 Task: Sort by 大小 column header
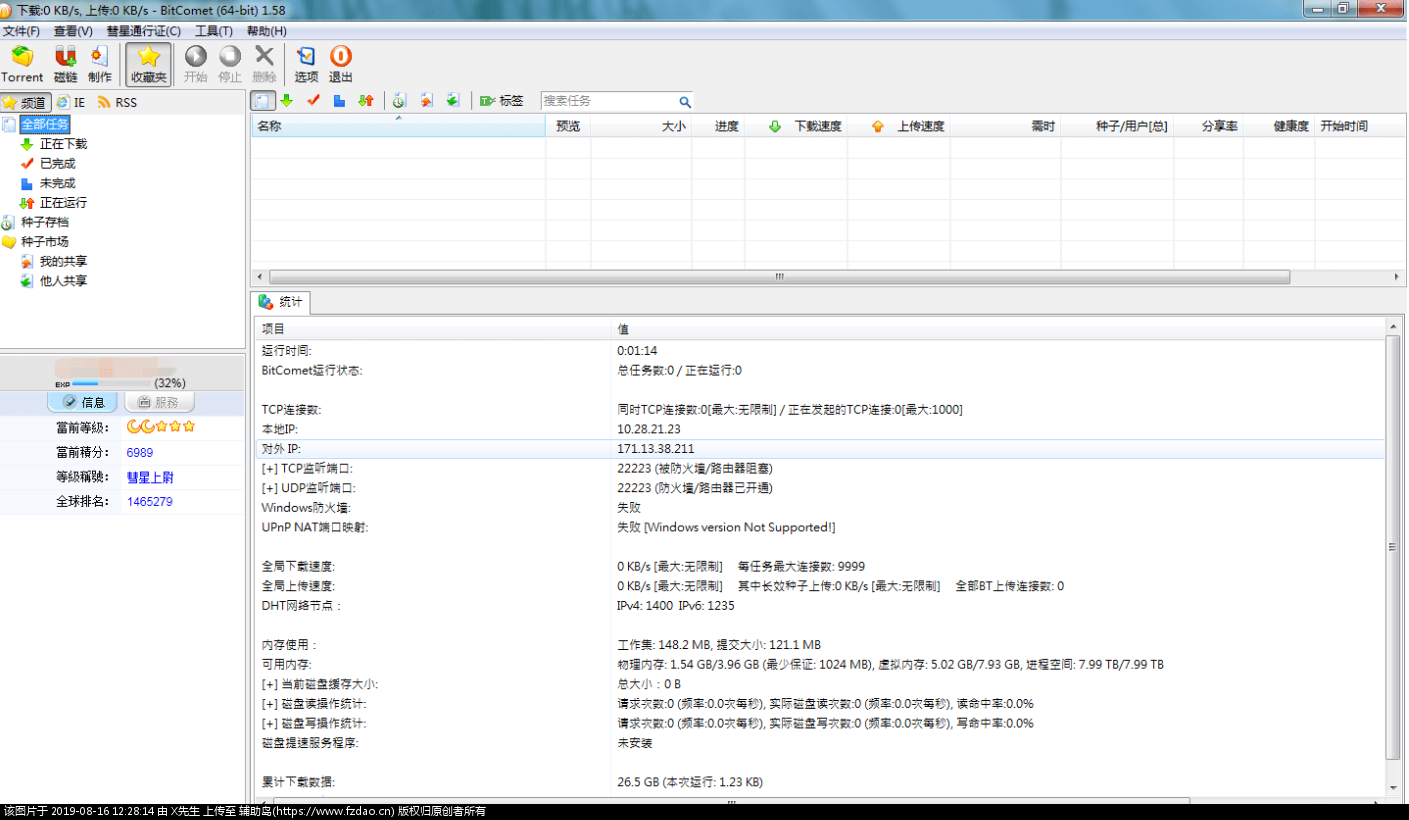coord(640,126)
